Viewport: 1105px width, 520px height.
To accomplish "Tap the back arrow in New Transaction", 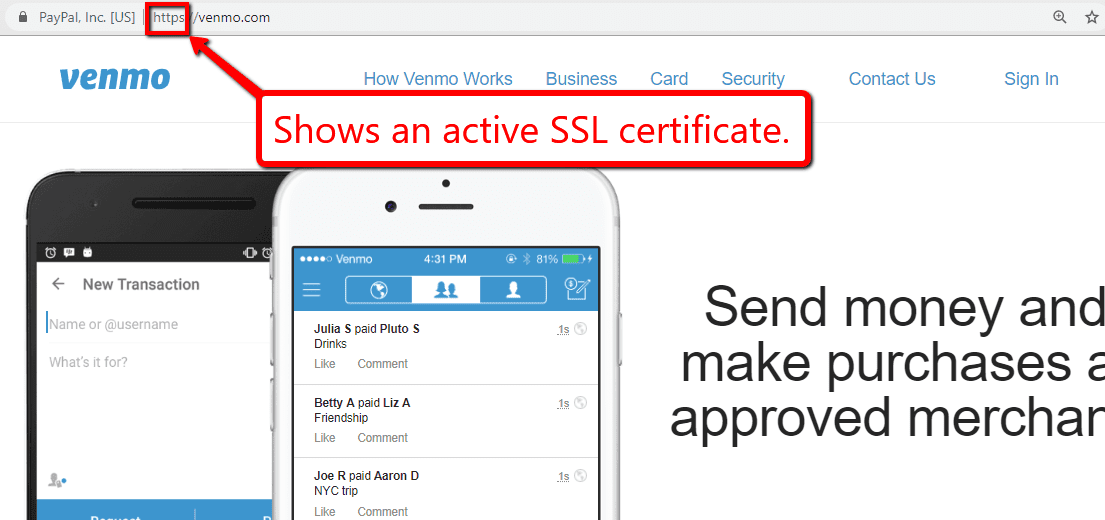I will (x=58, y=284).
